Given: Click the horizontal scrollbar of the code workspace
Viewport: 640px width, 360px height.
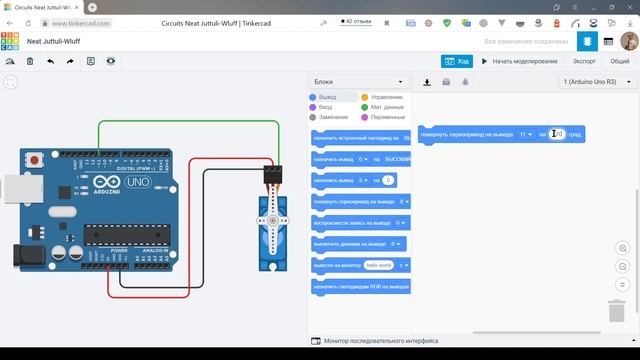Looking at the screenshot, I should point(537,333).
